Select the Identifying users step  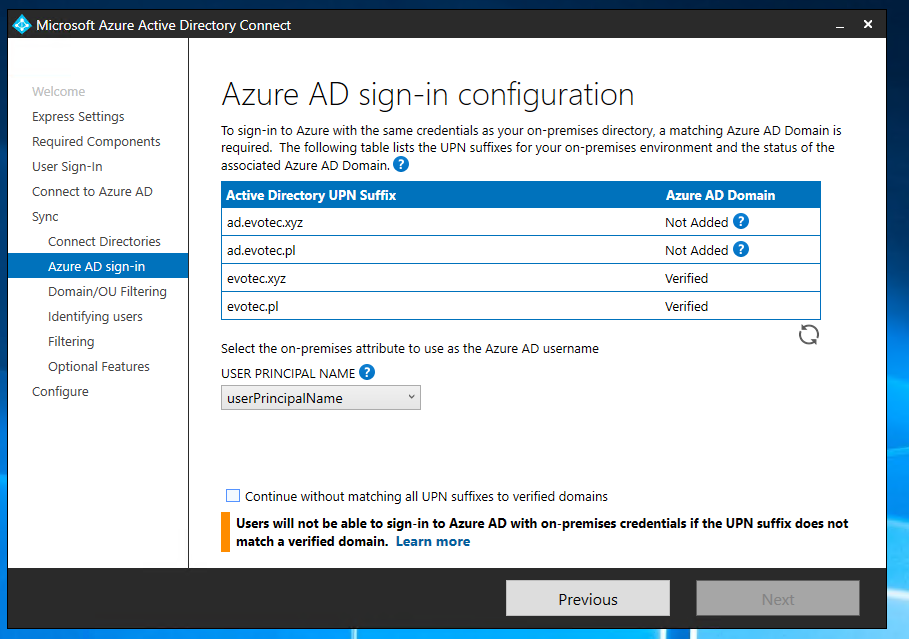[94, 316]
